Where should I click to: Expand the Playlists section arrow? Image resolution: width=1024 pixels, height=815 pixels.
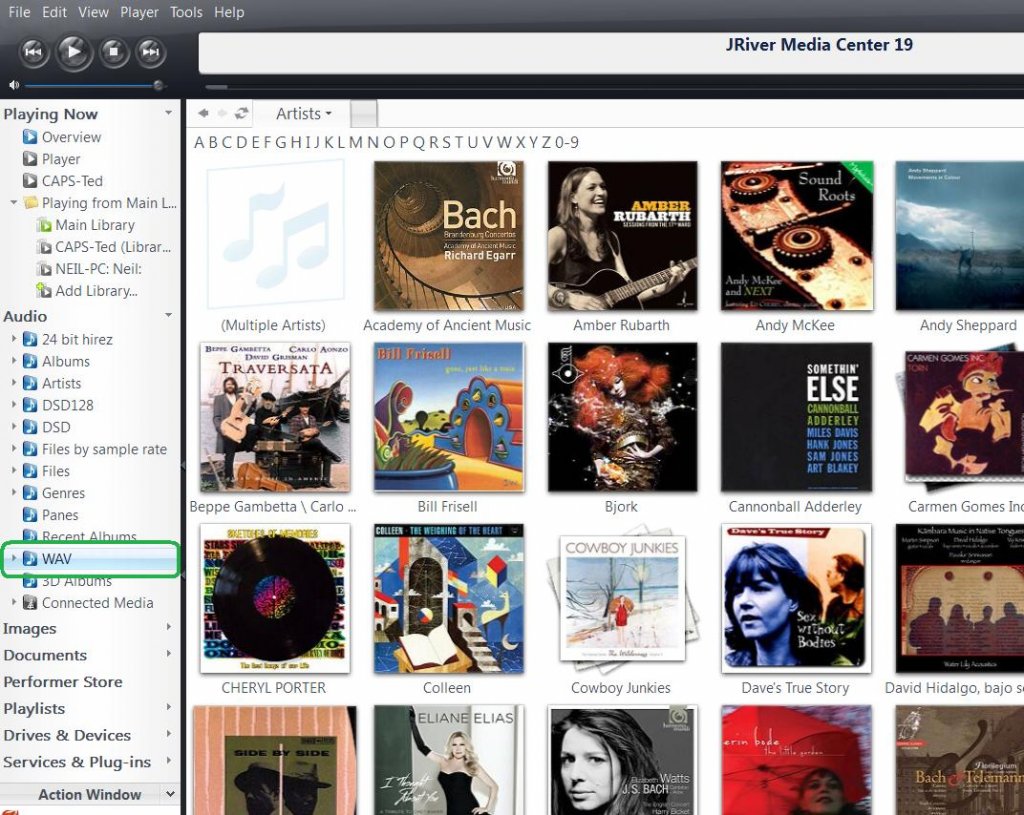[168, 707]
